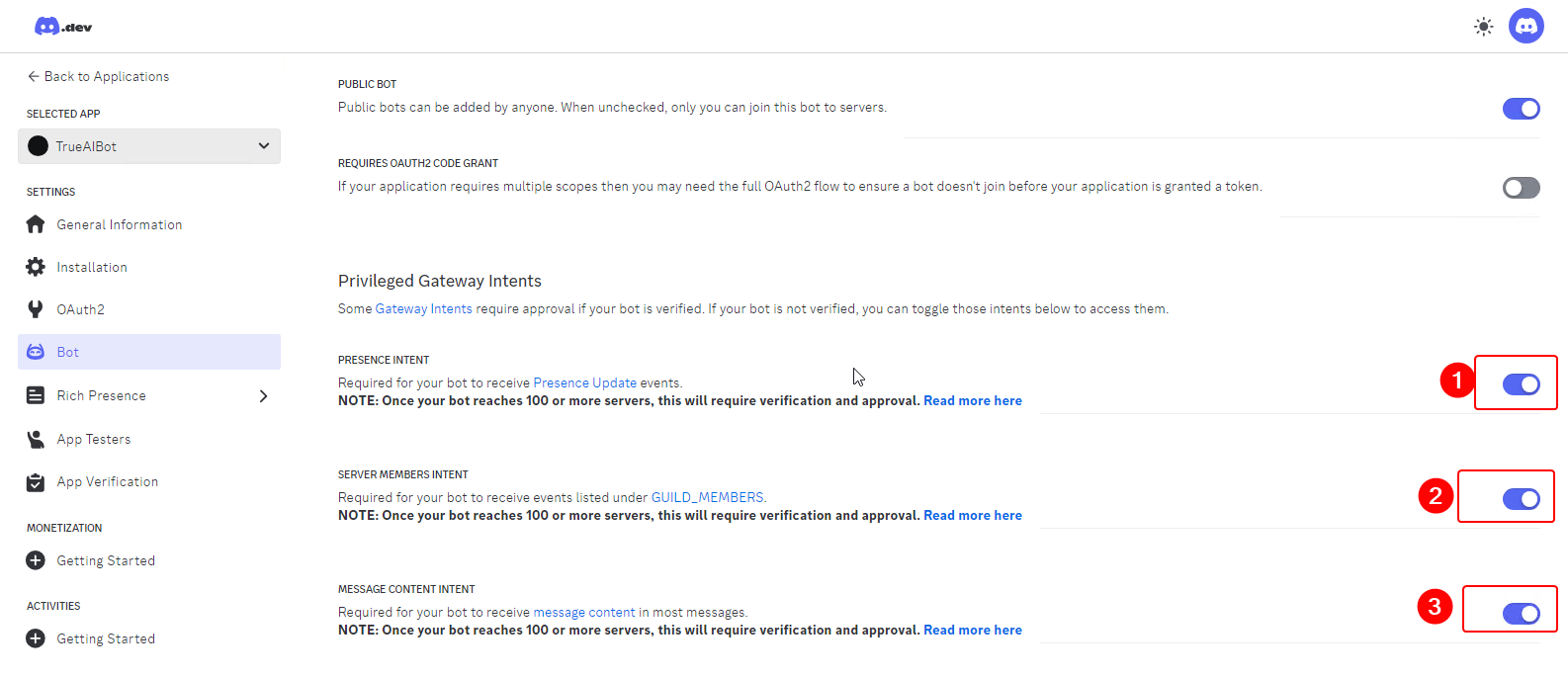This screenshot has height=678, width=1568.
Task: Open the Presence Update link
Action: [x=584, y=382]
